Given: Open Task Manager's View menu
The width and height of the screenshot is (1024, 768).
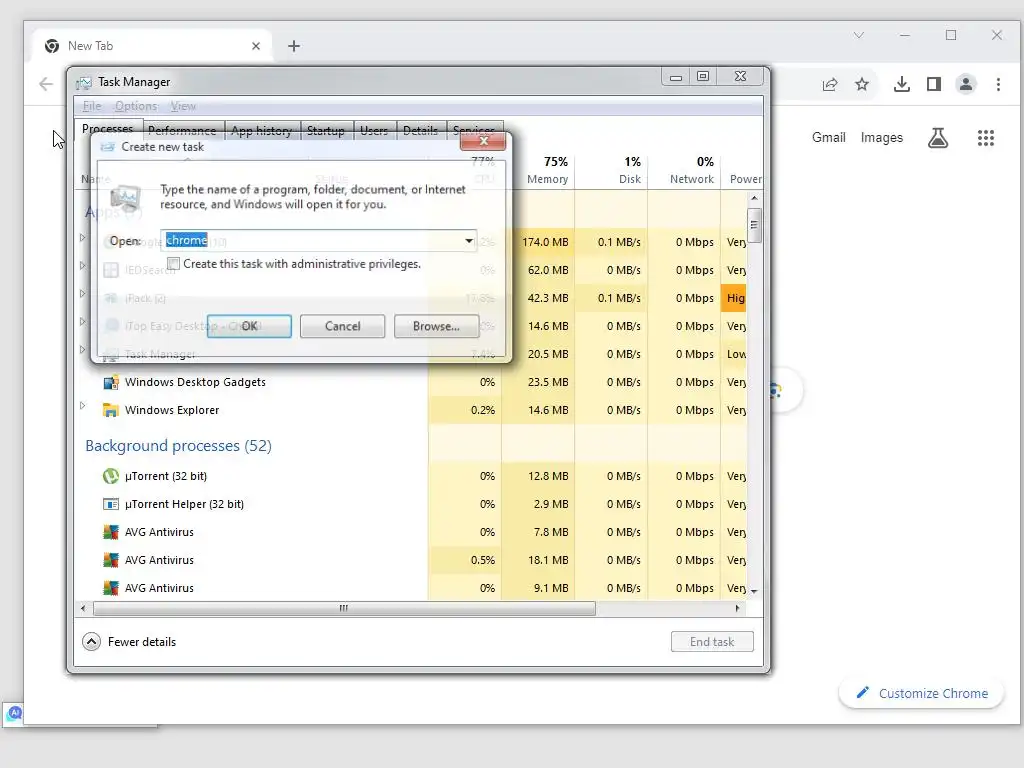Looking at the screenshot, I should coord(184,106).
